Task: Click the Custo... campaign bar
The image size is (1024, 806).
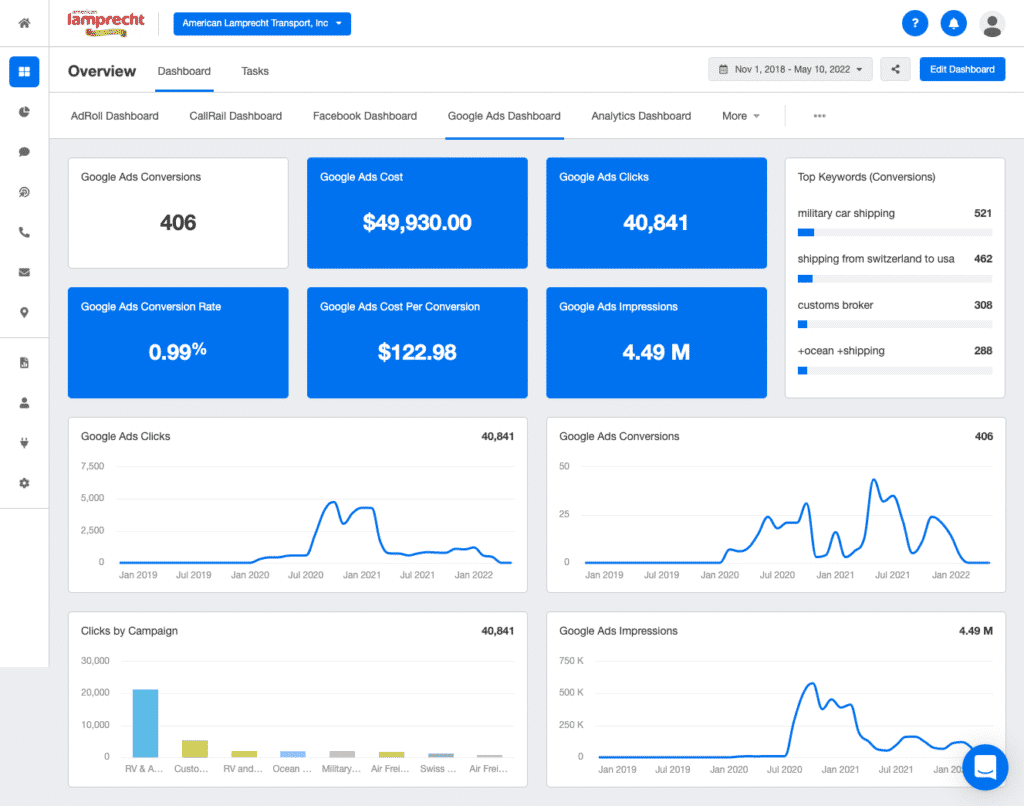Action: pos(195,749)
